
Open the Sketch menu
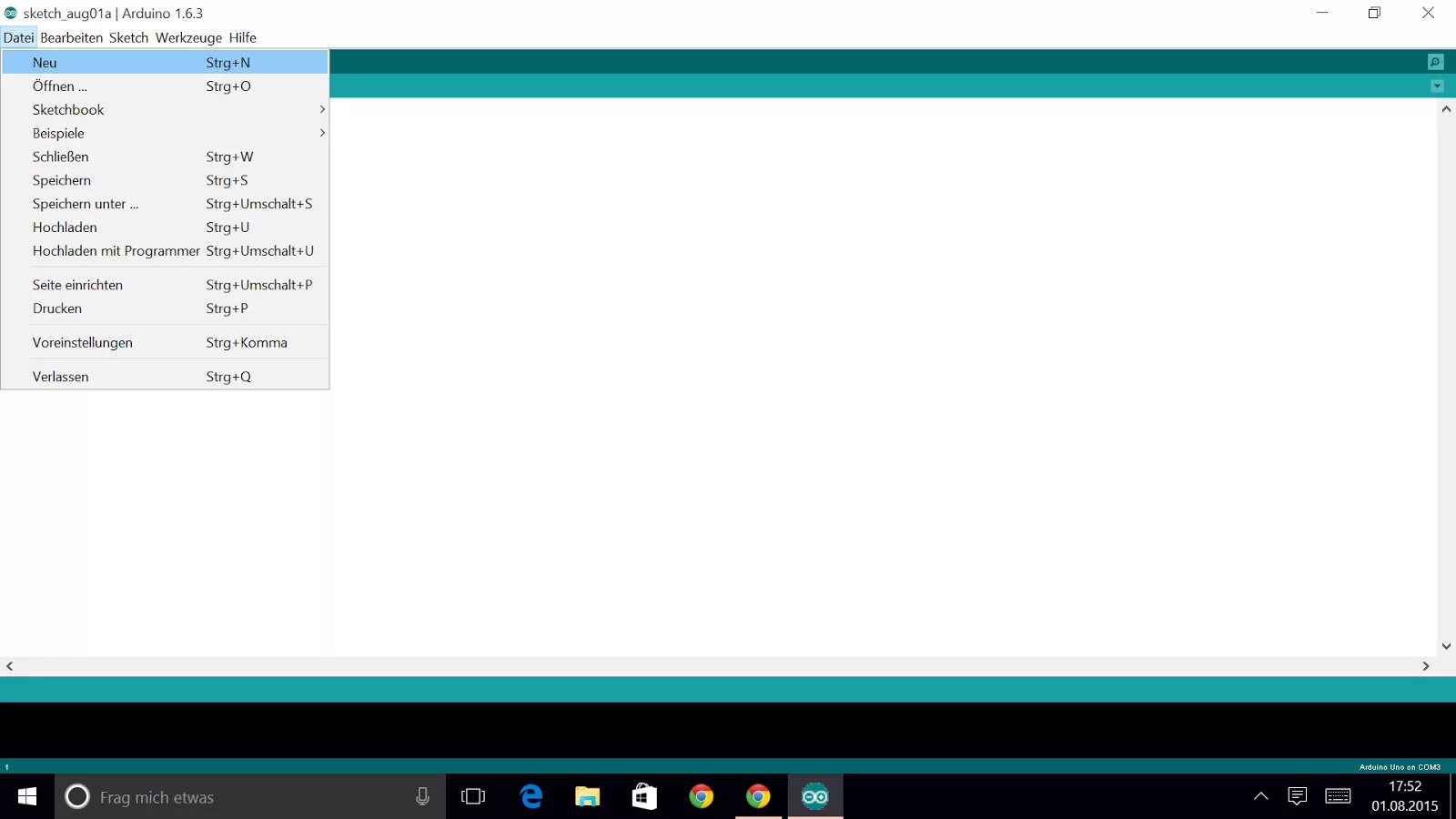128,37
